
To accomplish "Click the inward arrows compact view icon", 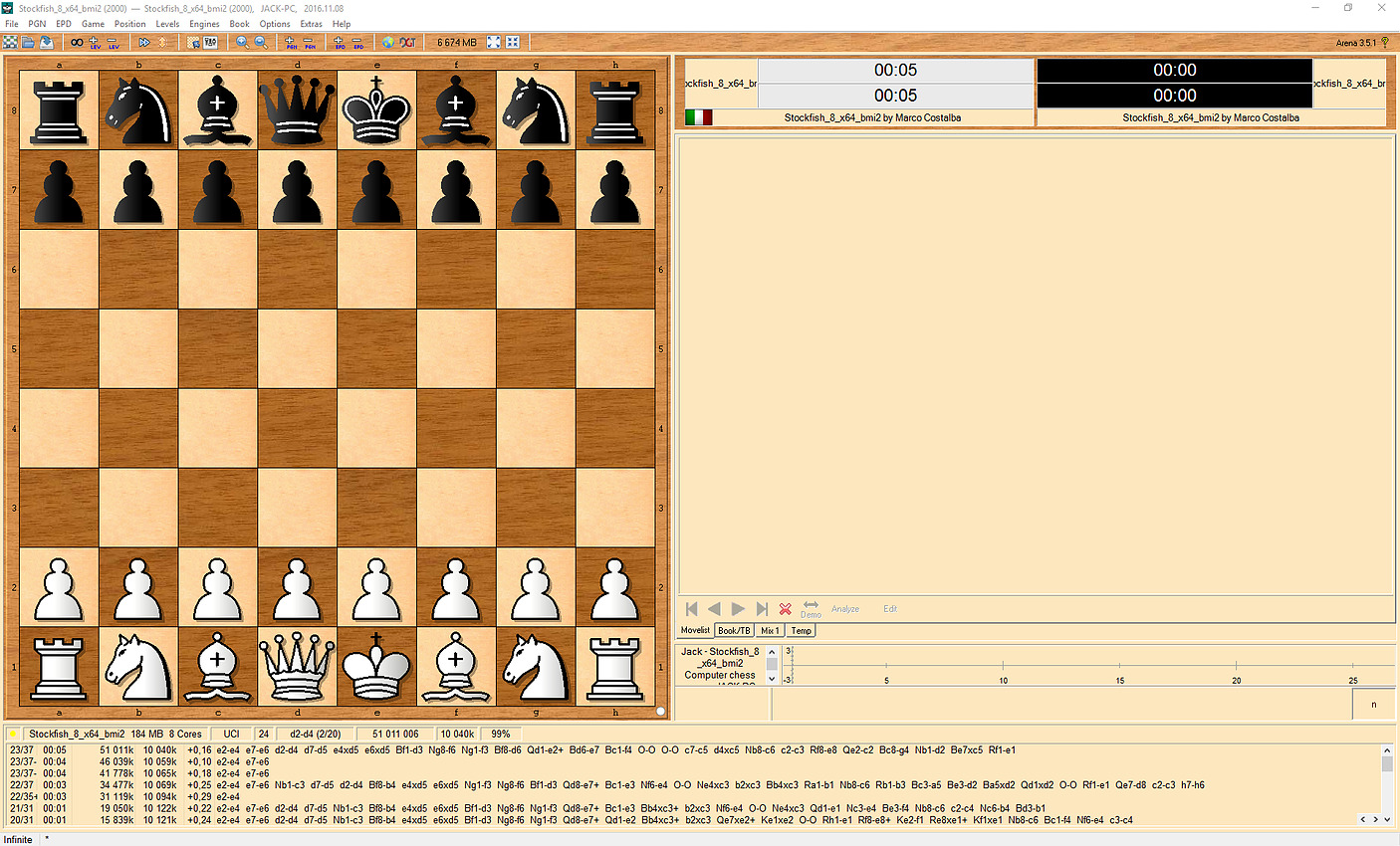I will [x=513, y=42].
